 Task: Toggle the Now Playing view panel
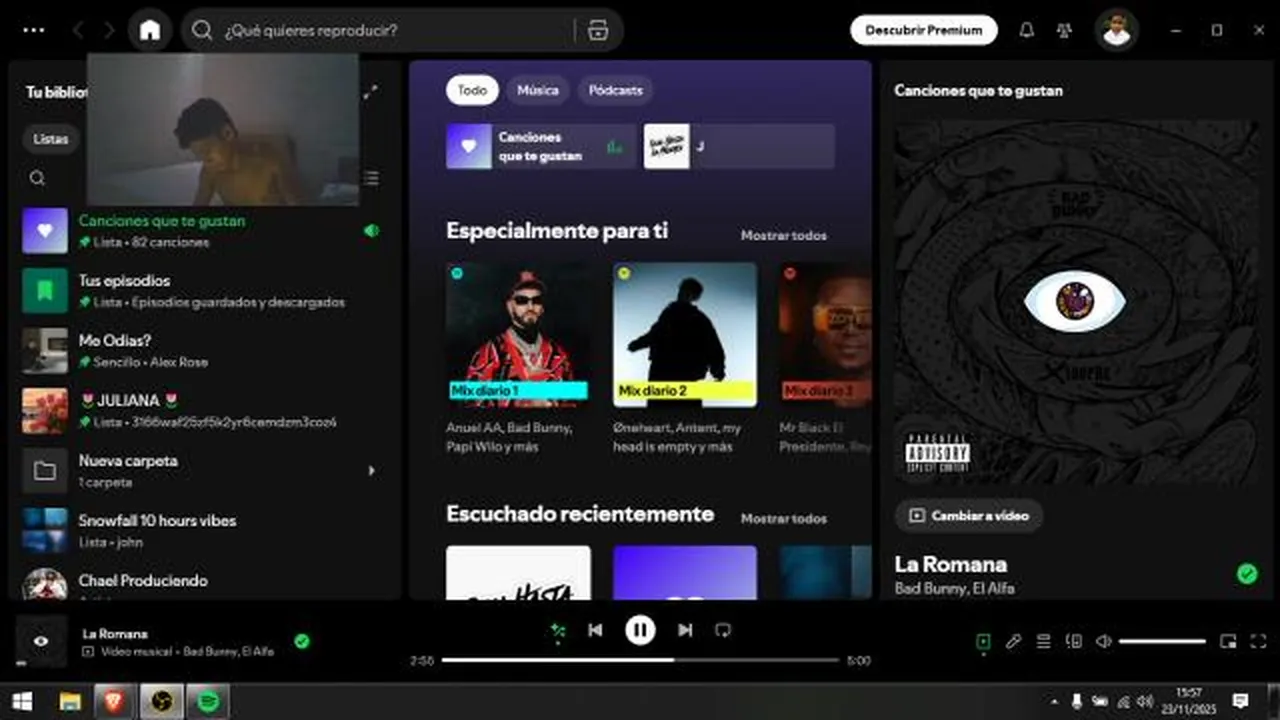(983, 641)
